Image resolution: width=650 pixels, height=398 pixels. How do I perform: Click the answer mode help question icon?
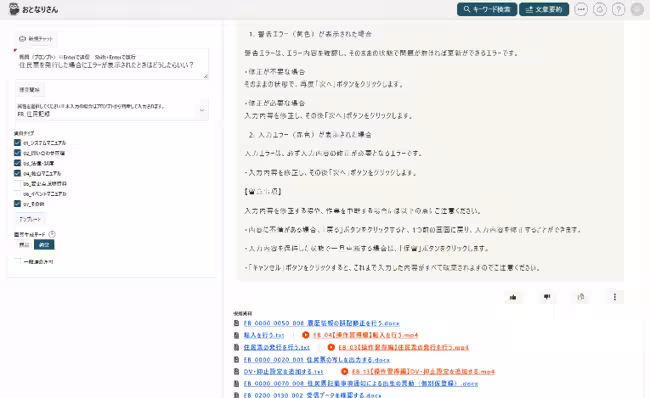pos(52,234)
